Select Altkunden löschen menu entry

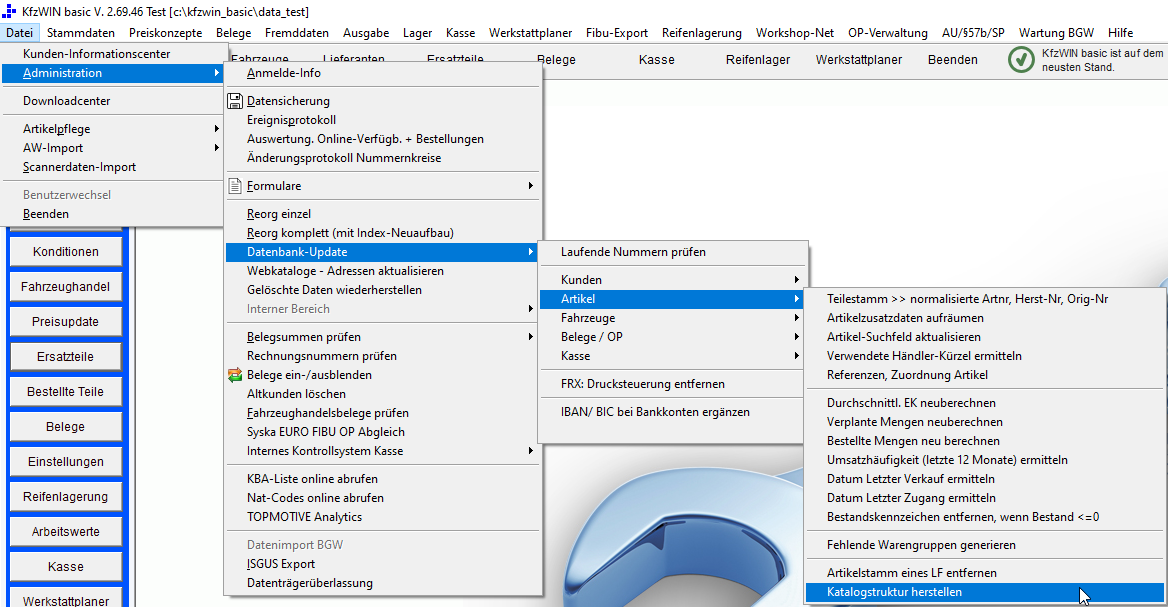click(x=383, y=394)
